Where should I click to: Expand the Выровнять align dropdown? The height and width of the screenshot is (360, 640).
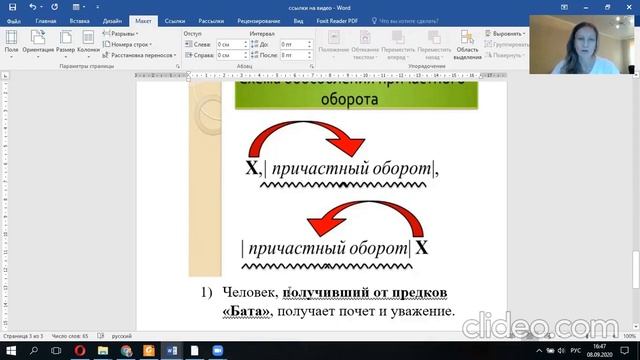[x=505, y=33]
